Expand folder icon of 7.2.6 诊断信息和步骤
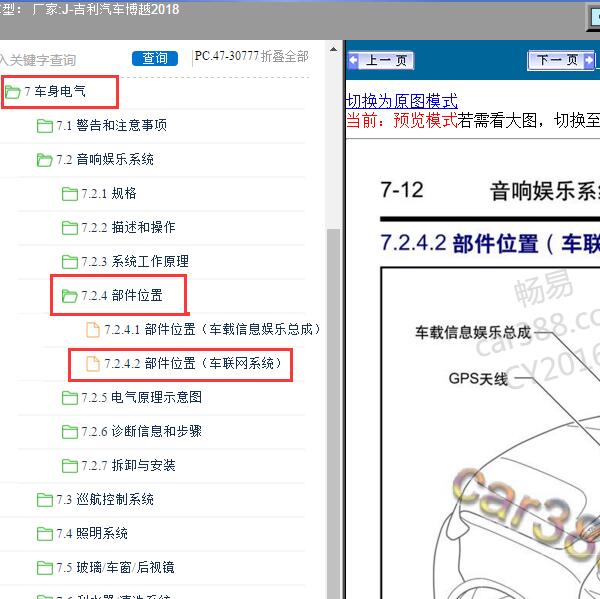Image resolution: width=600 pixels, height=599 pixels. [70, 432]
